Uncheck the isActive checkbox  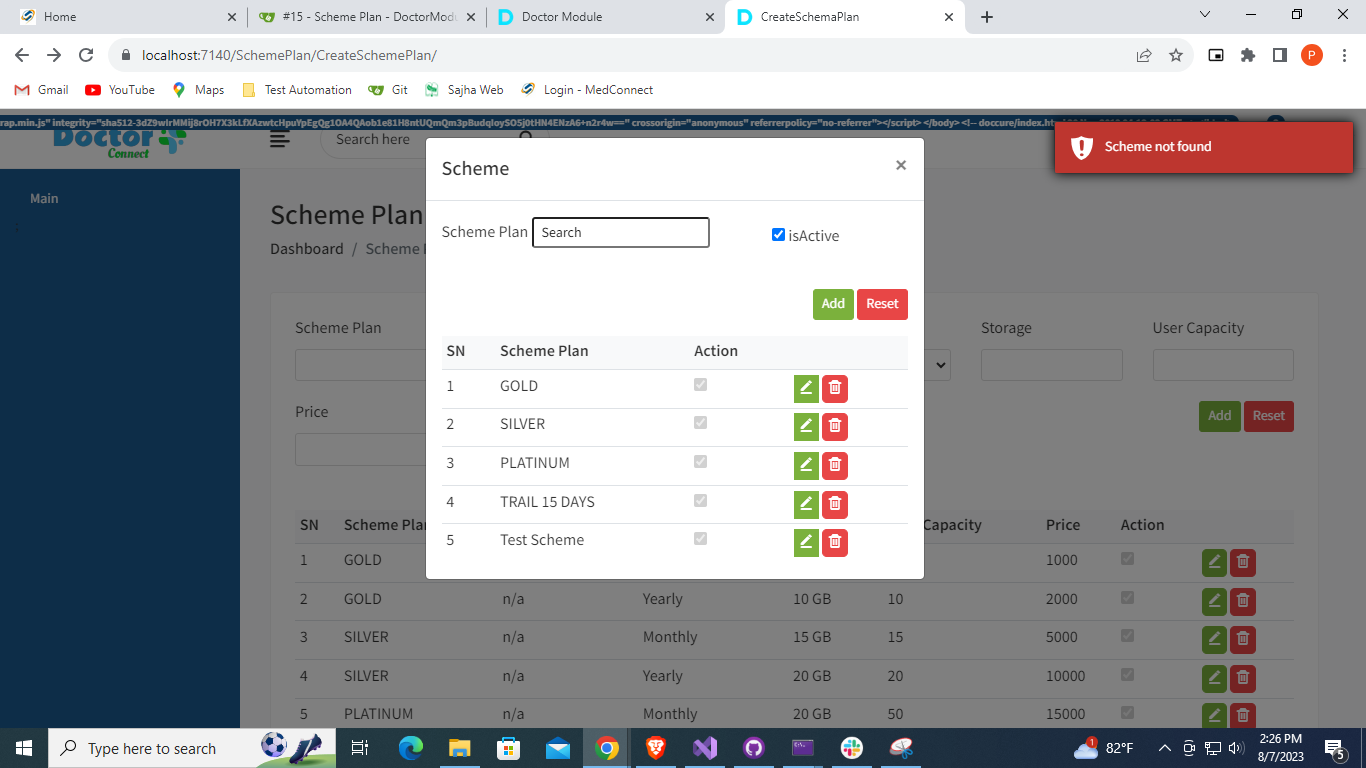tap(778, 235)
